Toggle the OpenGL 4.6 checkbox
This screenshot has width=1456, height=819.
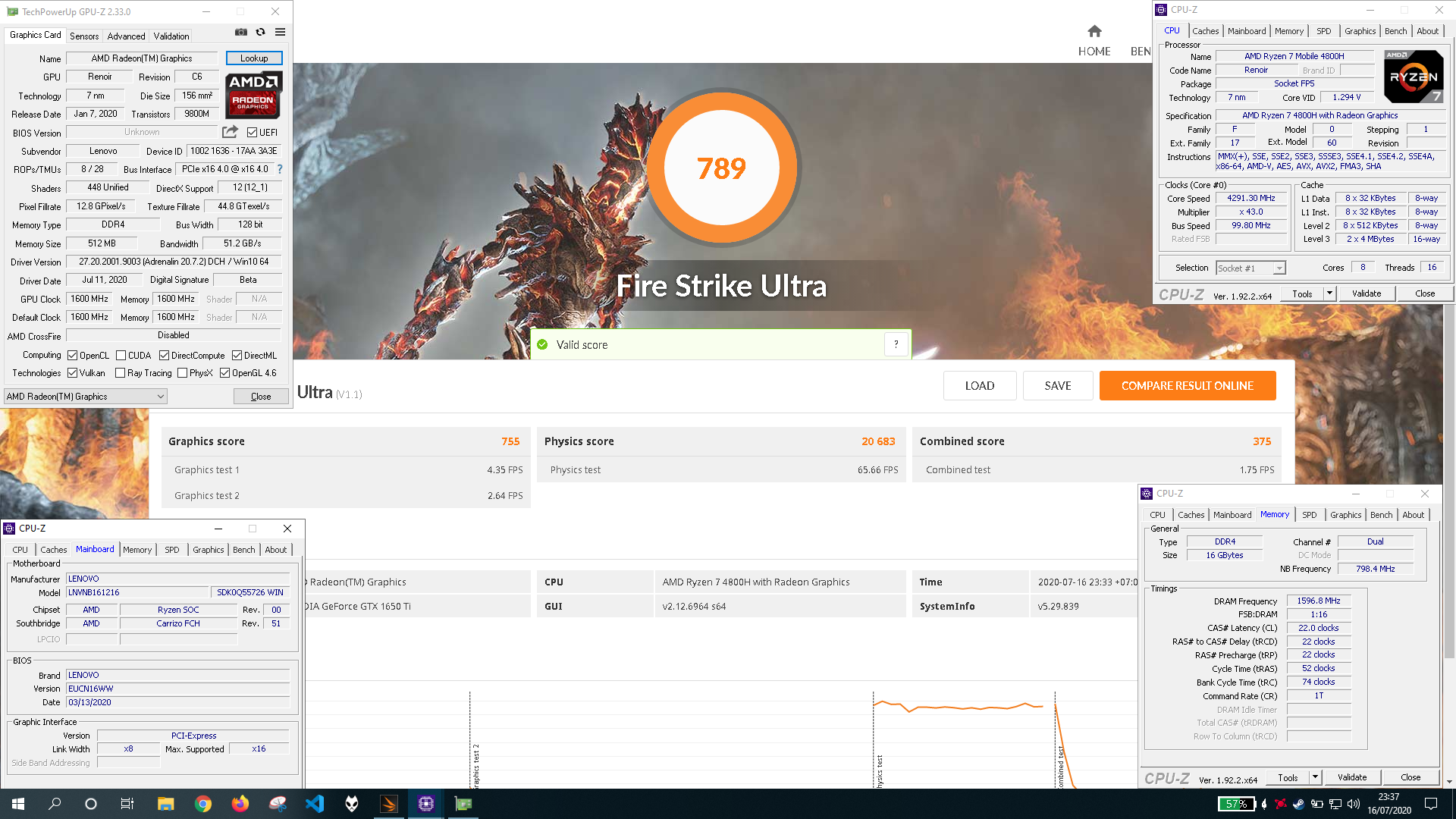tap(224, 373)
